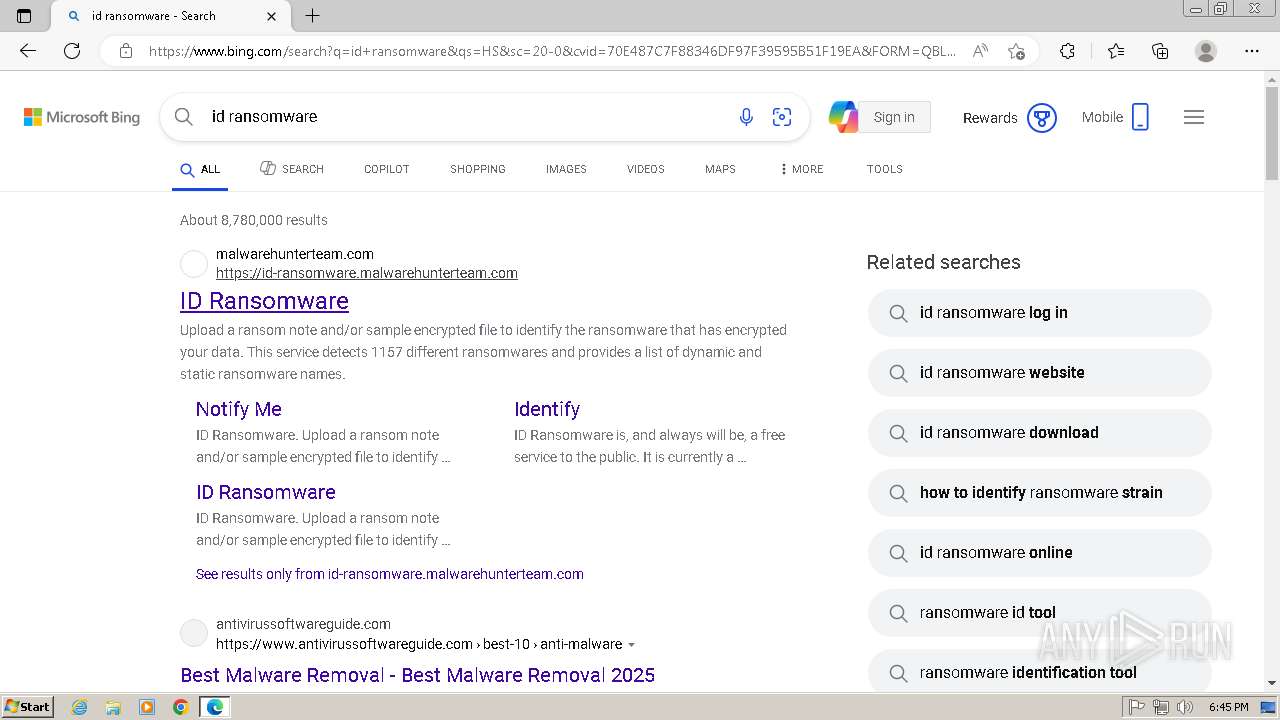
Task: Click 'See results only from id-ransomware.malwarehunterteam.com'
Action: click(x=390, y=574)
